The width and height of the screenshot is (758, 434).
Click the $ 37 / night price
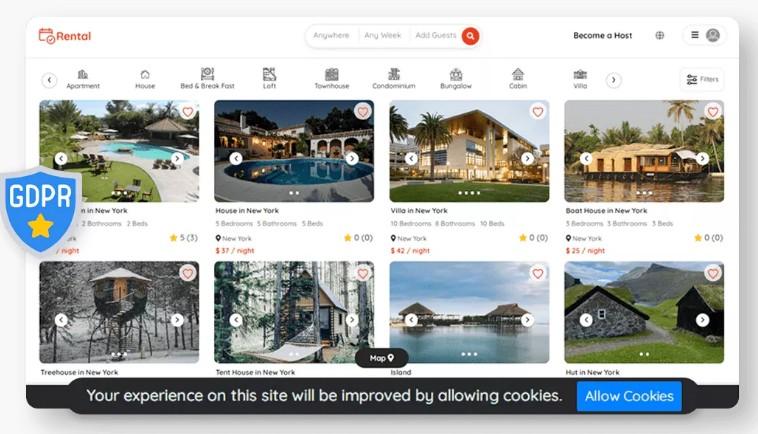235,250
